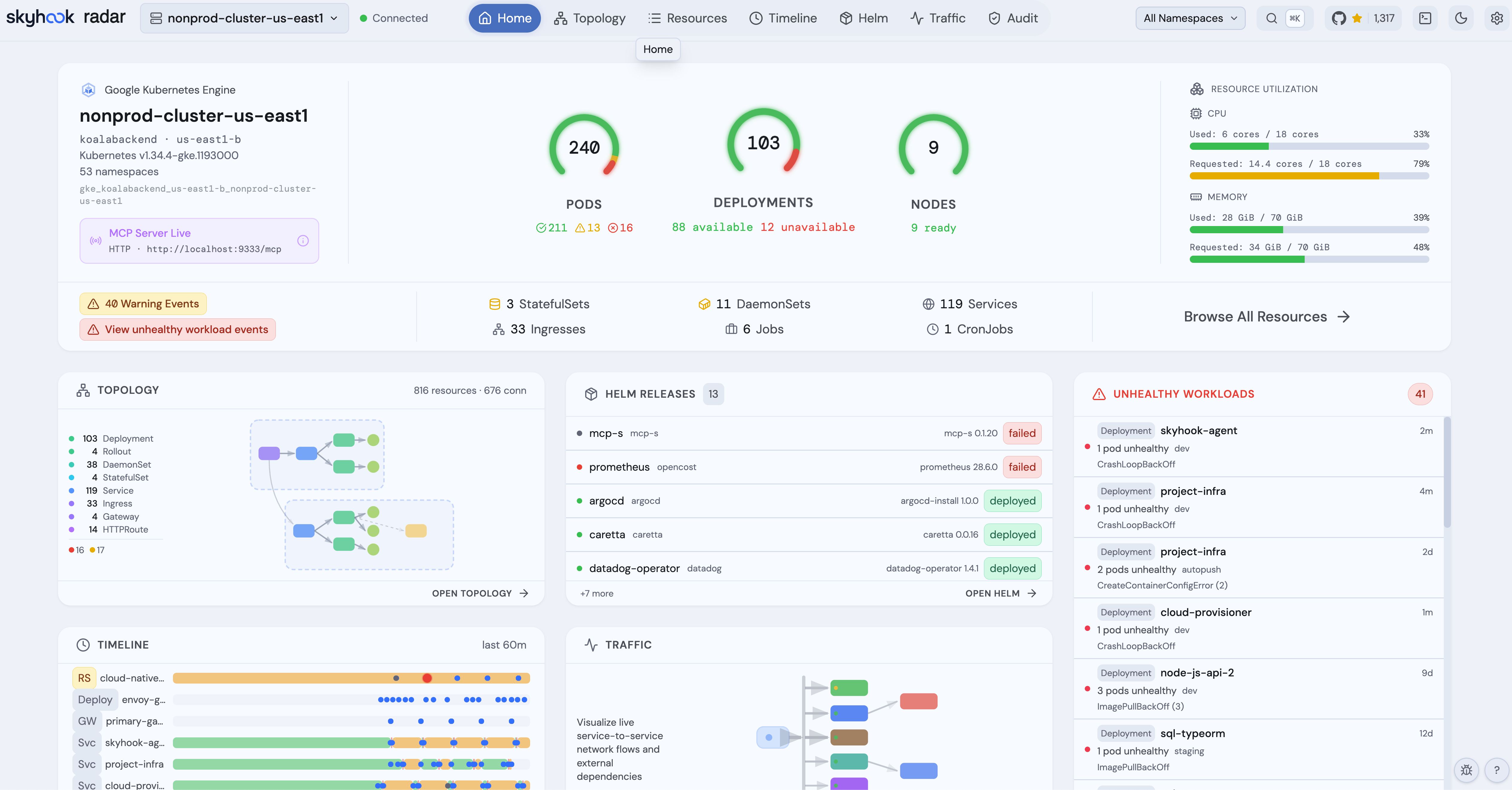
Task: Click View unhealthy workload events
Action: [x=178, y=330]
